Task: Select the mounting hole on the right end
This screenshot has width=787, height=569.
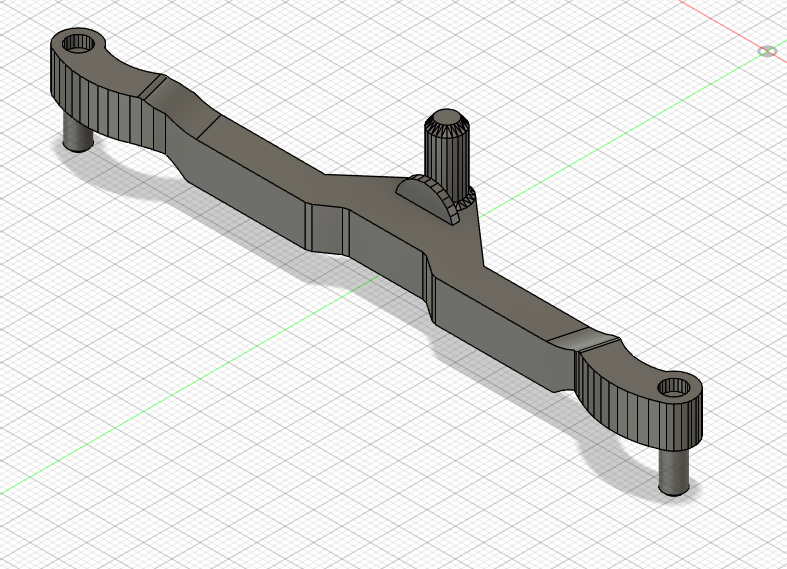Action: [x=674, y=387]
